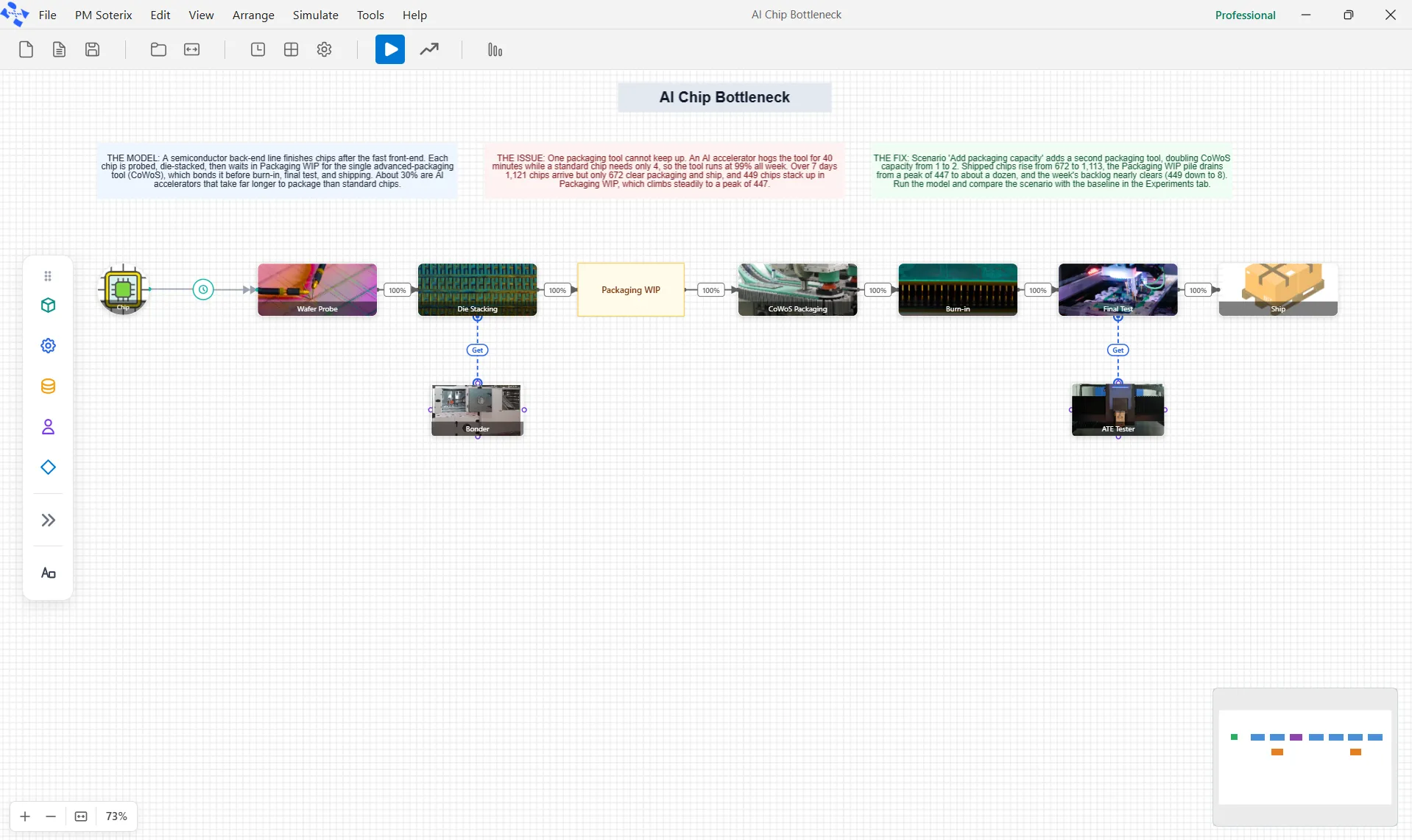Open the table grid toolbar icon
The height and width of the screenshot is (840, 1412).
[291, 49]
